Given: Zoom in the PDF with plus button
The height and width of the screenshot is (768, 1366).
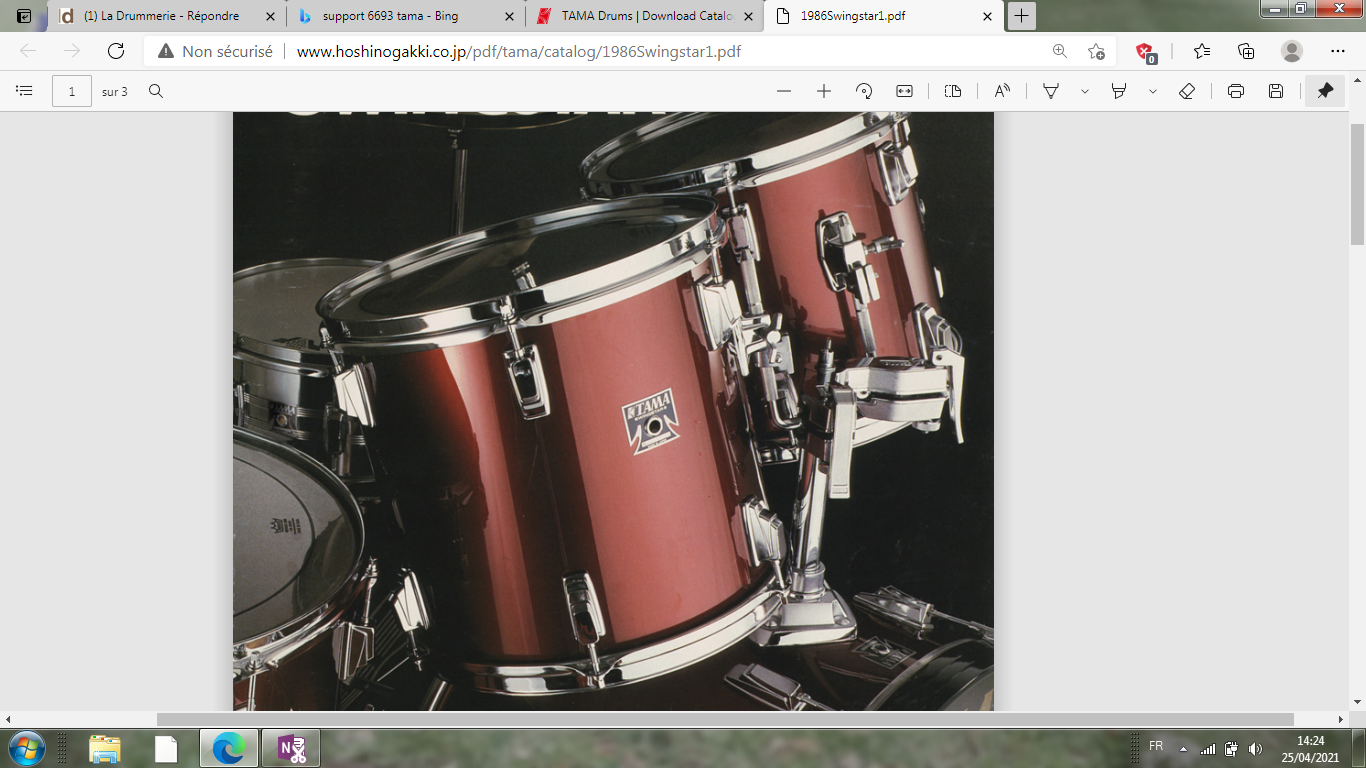Looking at the screenshot, I should tap(824, 91).
